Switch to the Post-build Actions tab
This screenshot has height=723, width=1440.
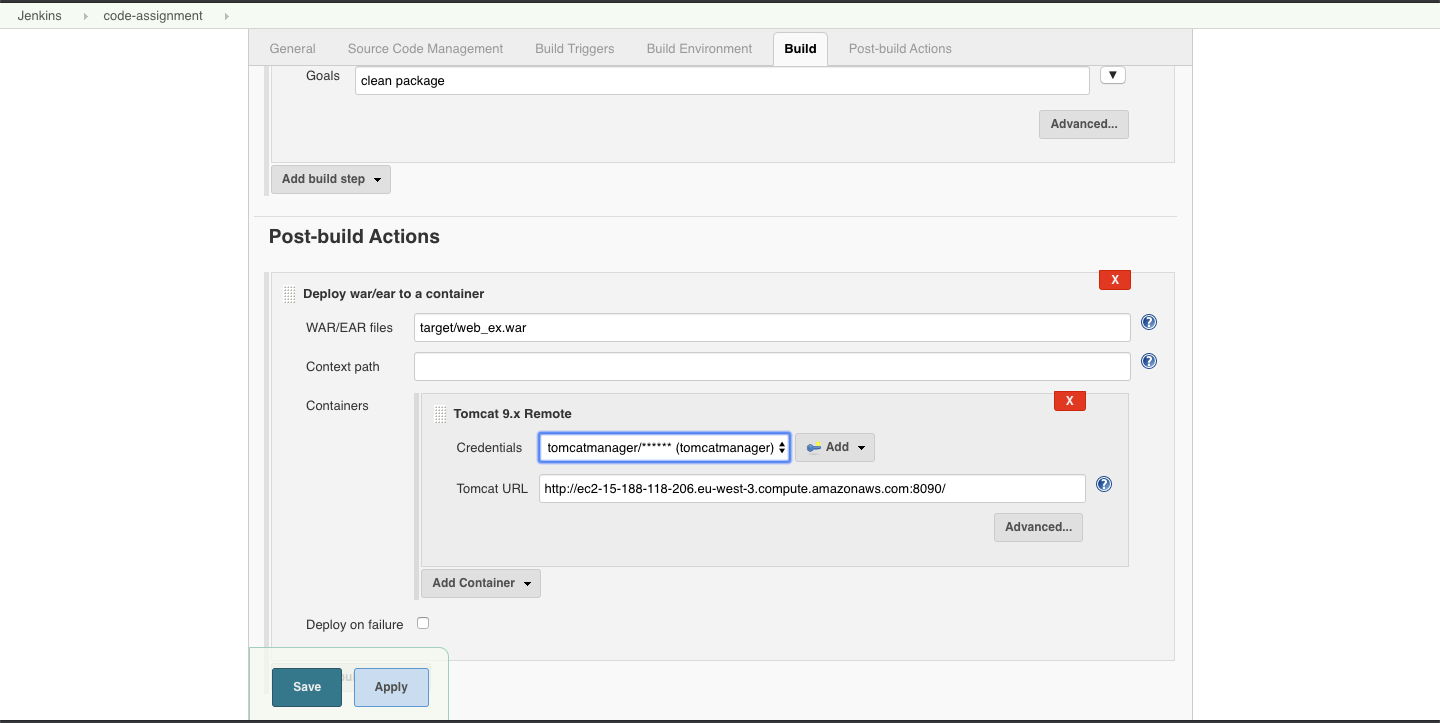tap(899, 48)
